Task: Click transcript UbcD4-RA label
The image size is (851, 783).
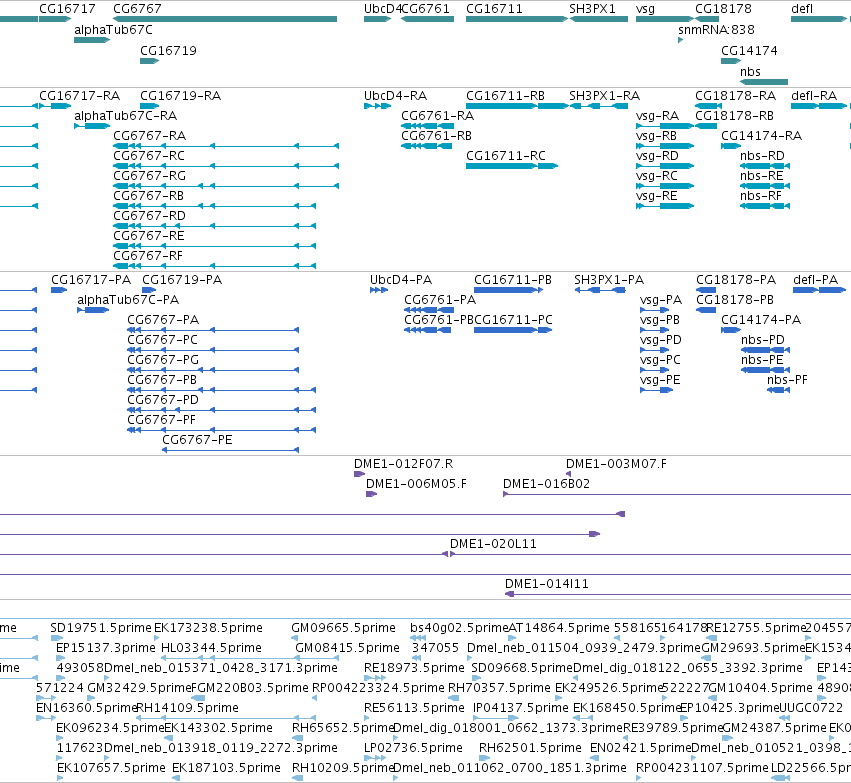Action: [396, 96]
